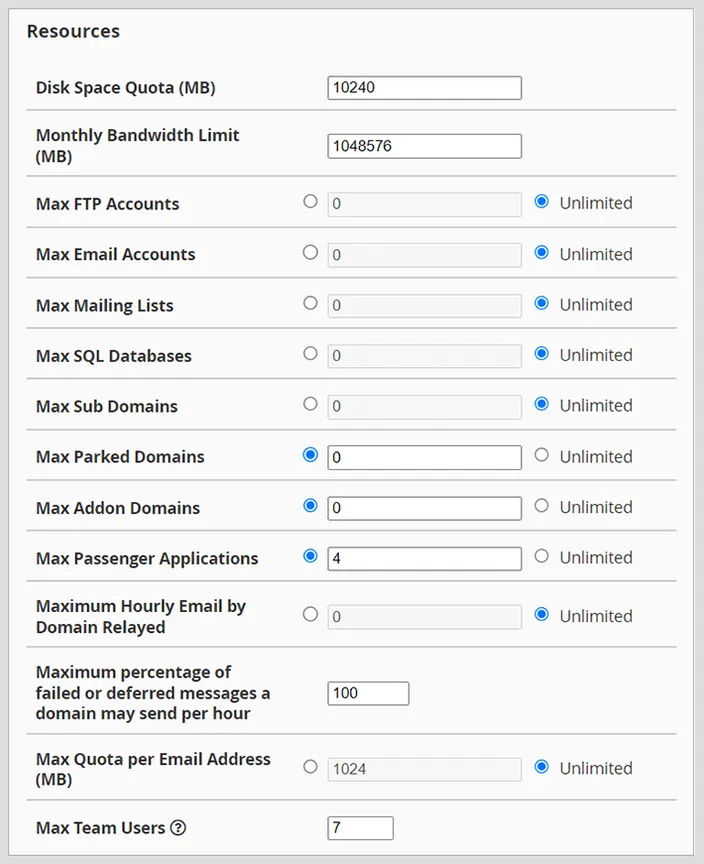704x864 pixels.
Task: Focus the Max Passenger Applications input field
Action: pos(424,559)
